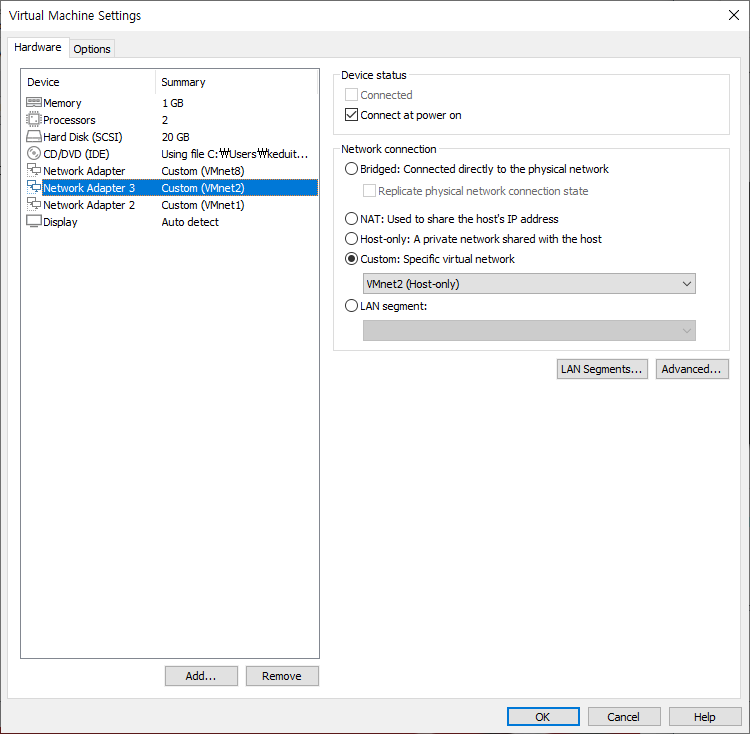Select the LAN segment radio button
Screen dimensions: 750x734
tap(351, 306)
